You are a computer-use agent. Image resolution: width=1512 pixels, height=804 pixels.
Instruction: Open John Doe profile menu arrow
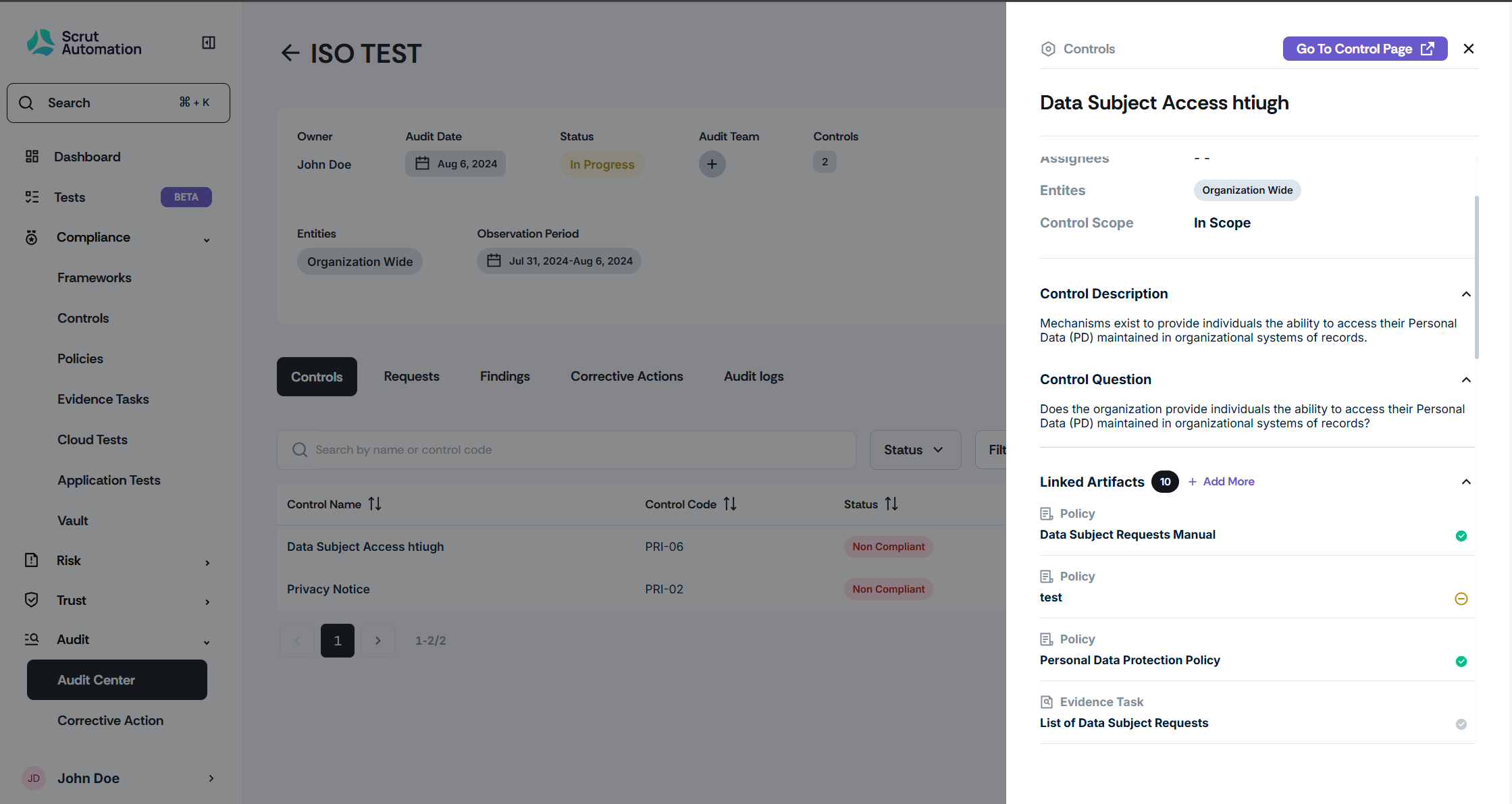[x=211, y=778]
